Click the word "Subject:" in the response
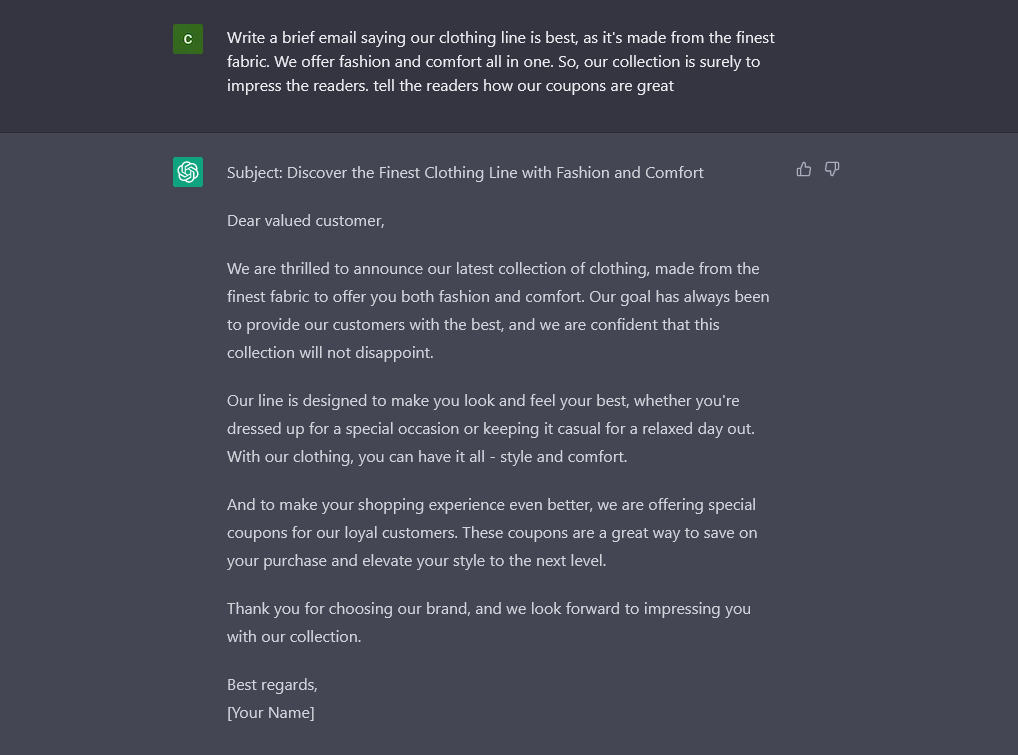Image resolution: width=1018 pixels, height=755 pixels. click(254, 173)
